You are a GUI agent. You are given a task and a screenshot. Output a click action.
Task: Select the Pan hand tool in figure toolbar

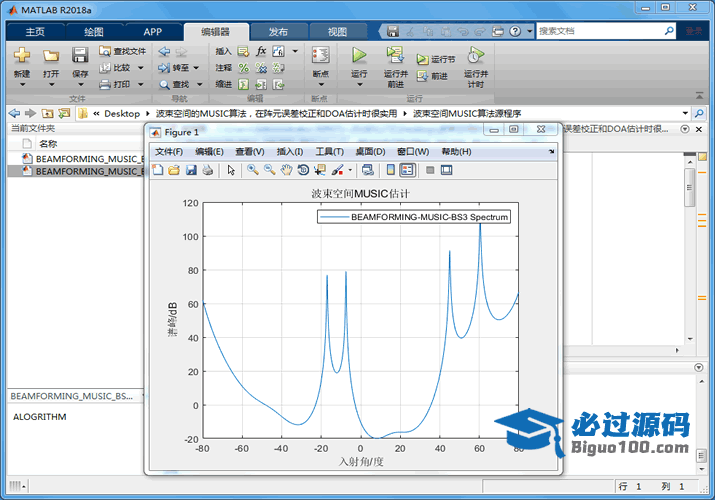point(287,170)
